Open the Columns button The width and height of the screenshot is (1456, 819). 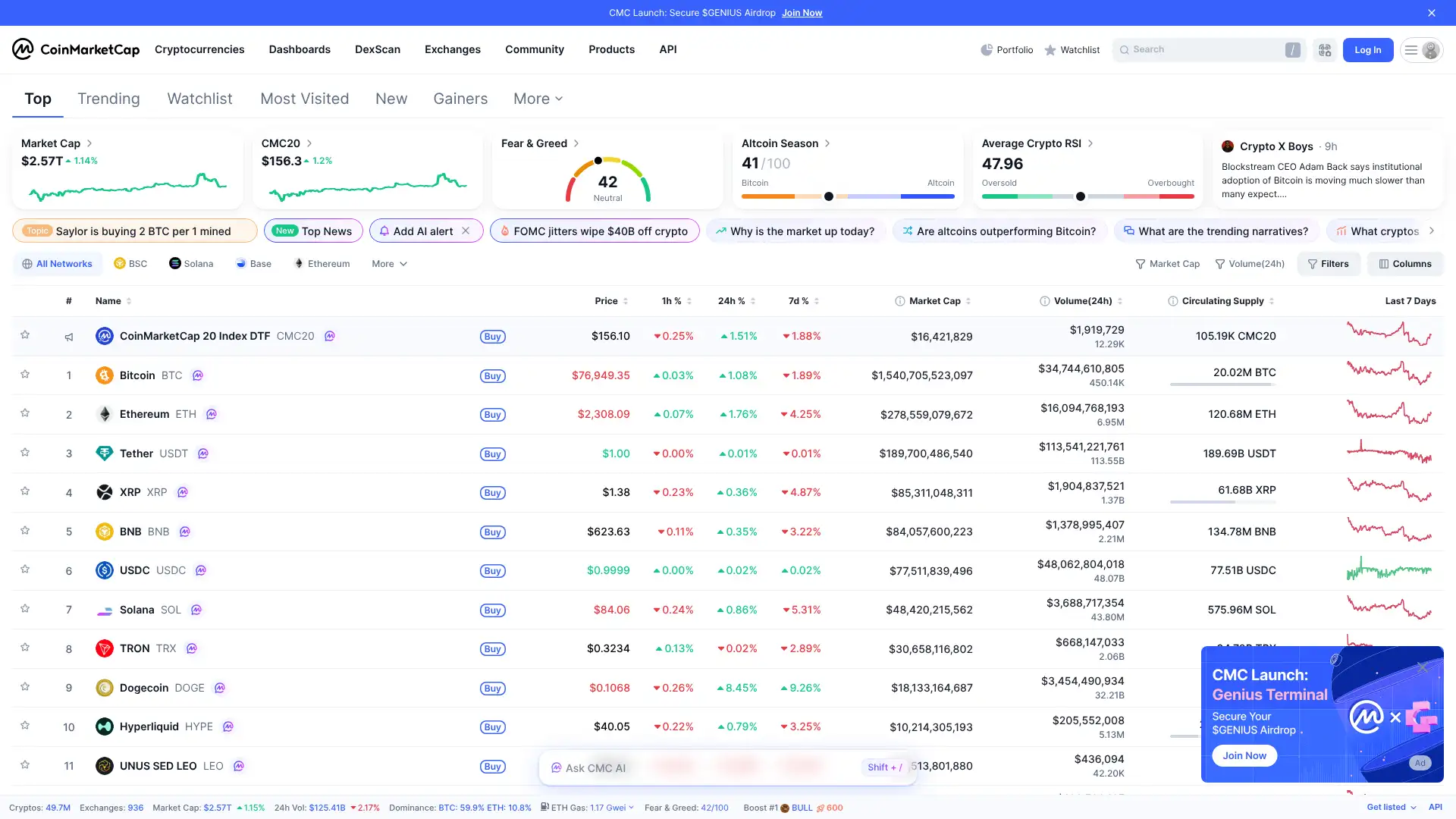tap(1405, 264)
